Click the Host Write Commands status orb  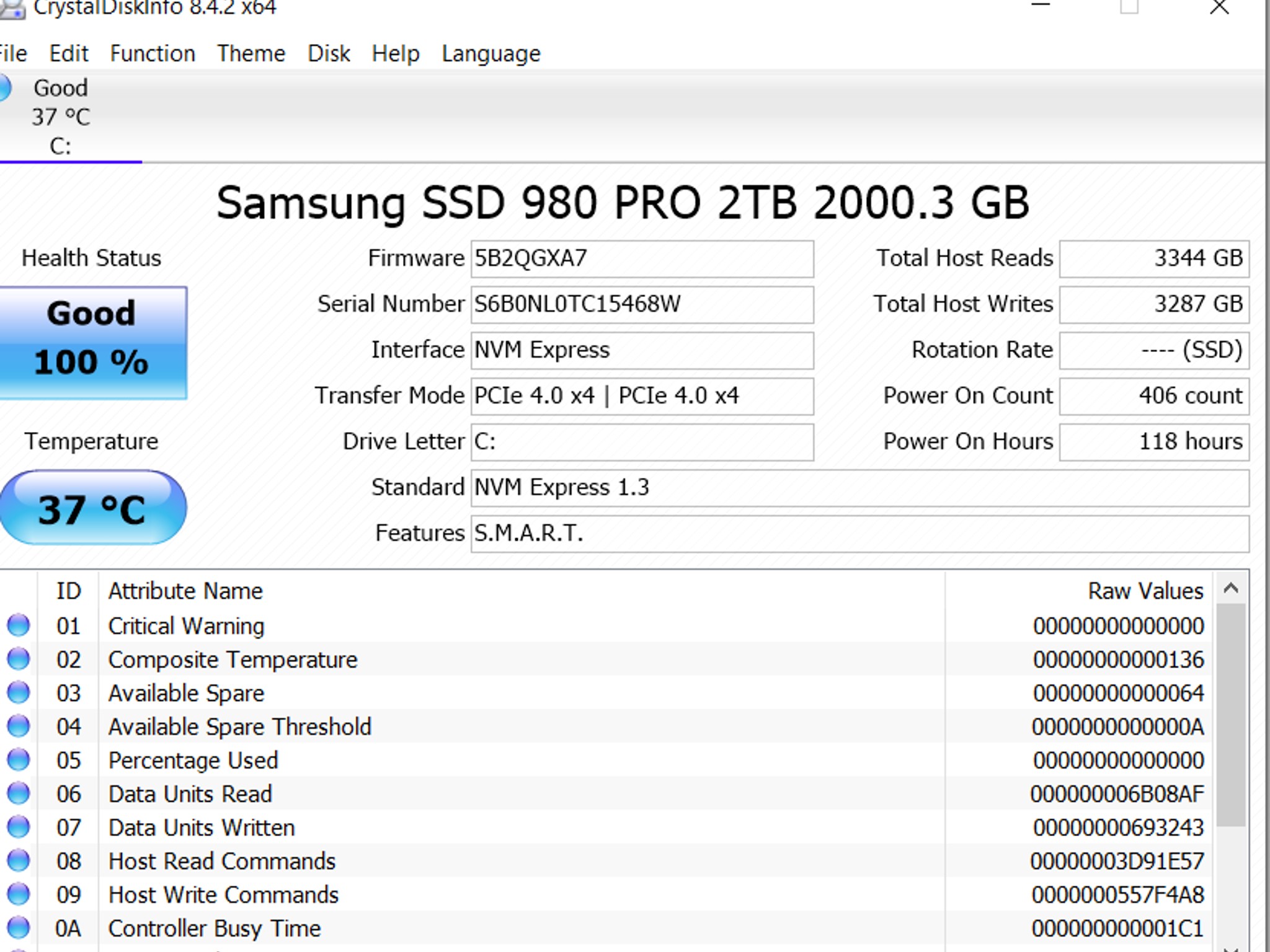(x=18, y=894)
